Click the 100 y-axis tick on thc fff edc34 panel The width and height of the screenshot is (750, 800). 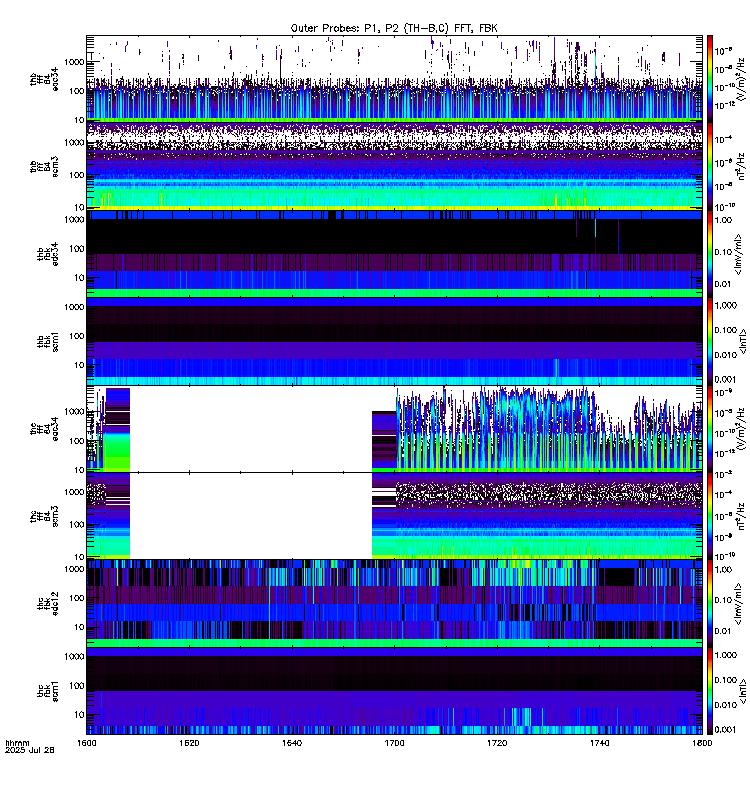pyautogui.click(x=77, y=441)
